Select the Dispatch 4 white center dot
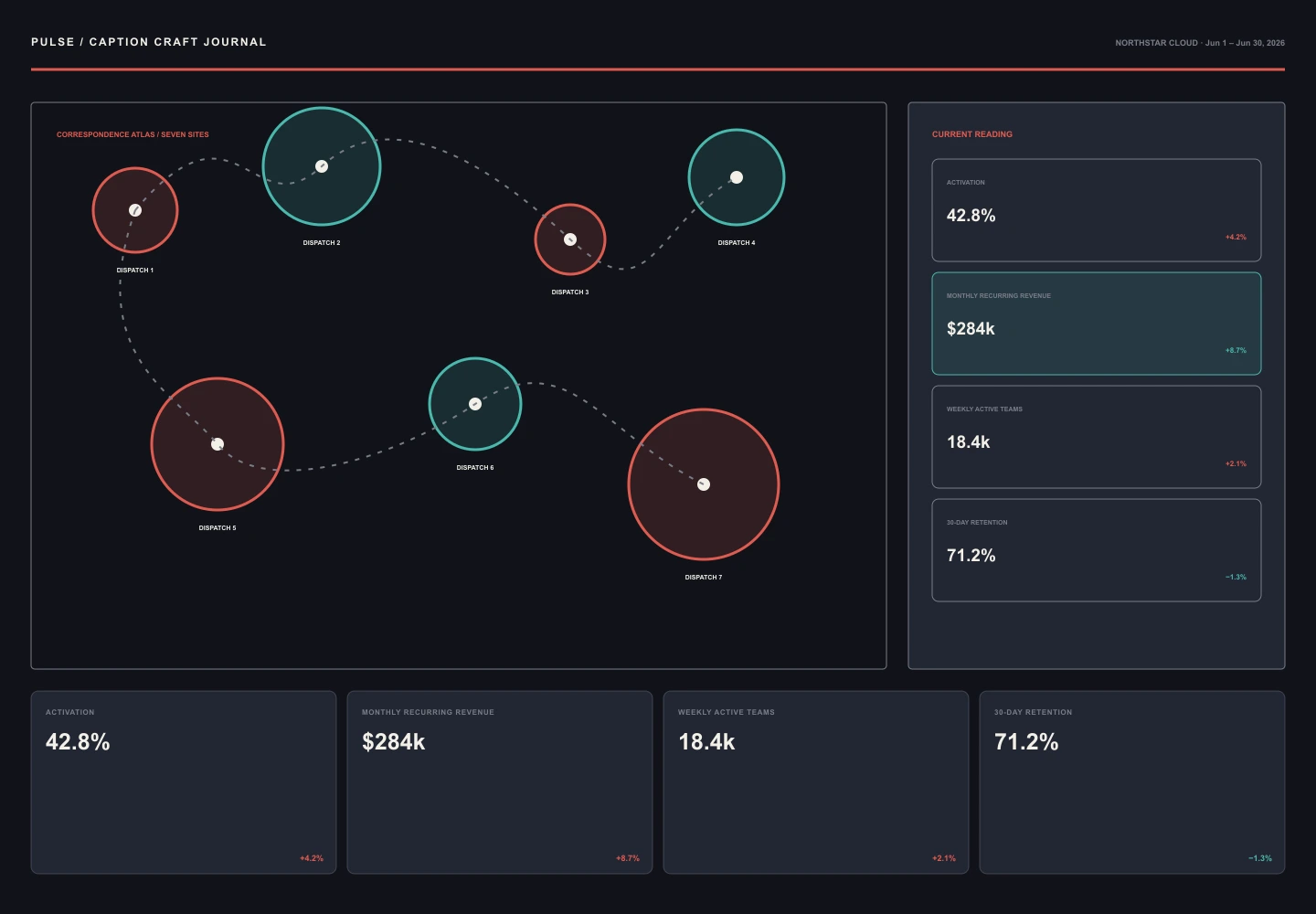Image resolution: width=1316 pixels, height=914 pixels. (737, 177)
